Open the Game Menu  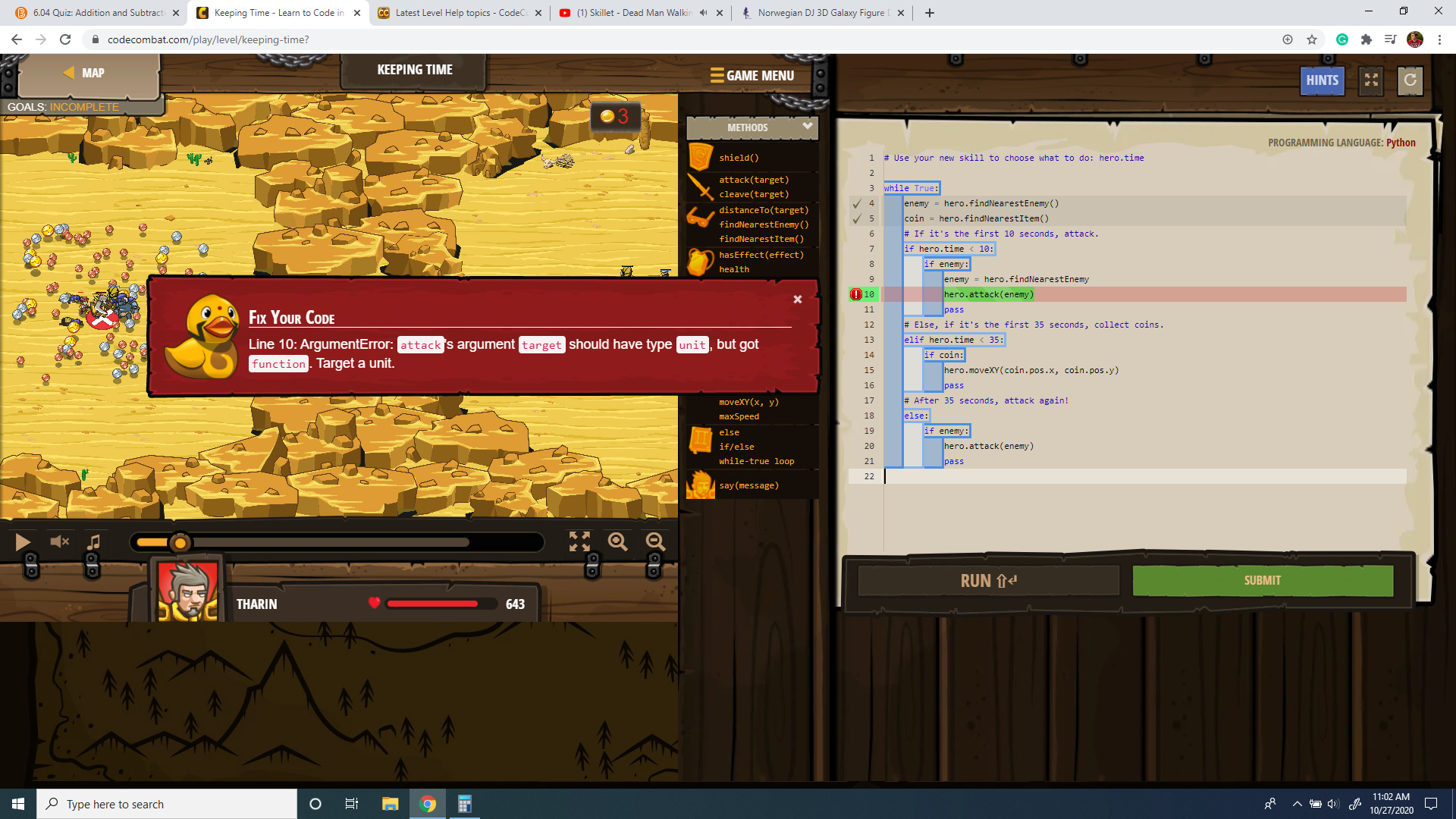coord(752,75)
